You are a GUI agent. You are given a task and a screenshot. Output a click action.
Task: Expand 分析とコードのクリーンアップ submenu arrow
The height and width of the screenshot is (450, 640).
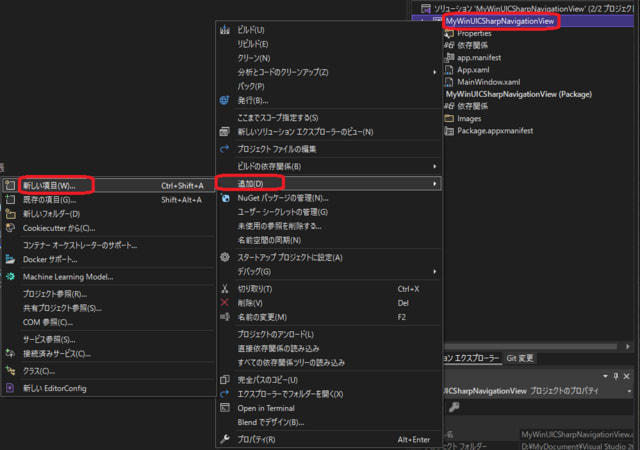[x=434, y=72]
